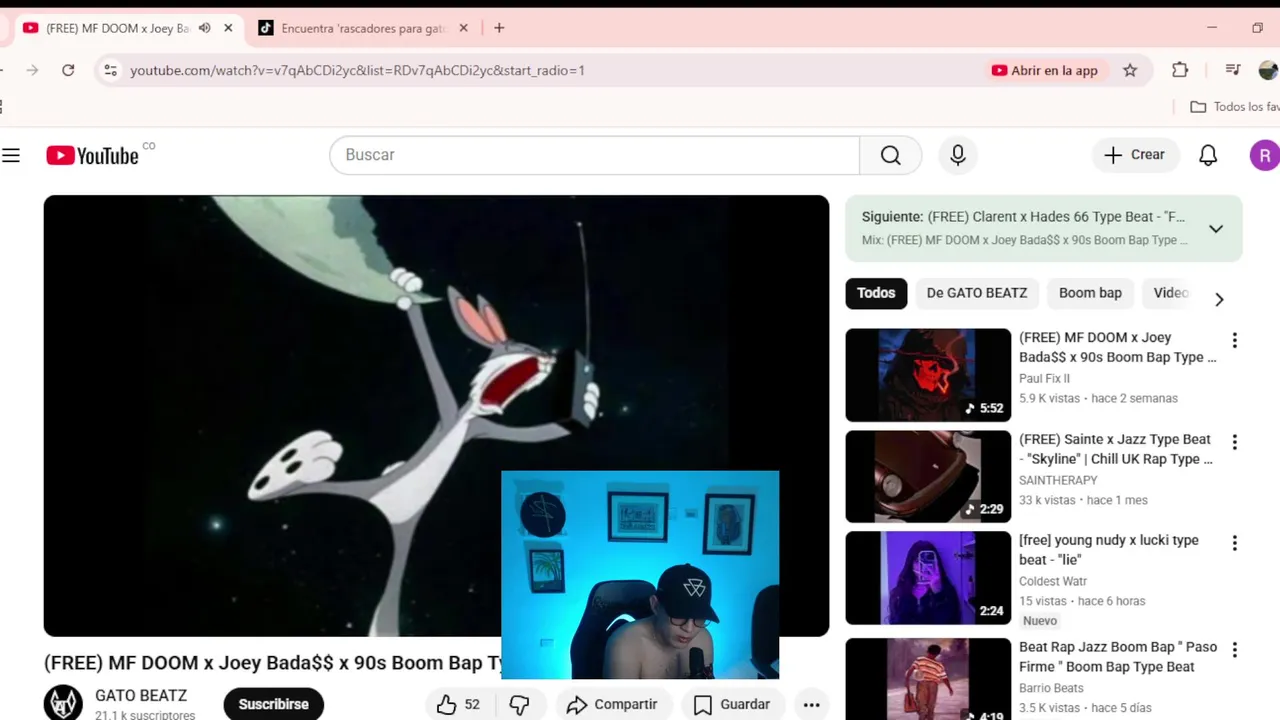
Task: Click channel name Coldest Watr
Action: (1053, 581)
